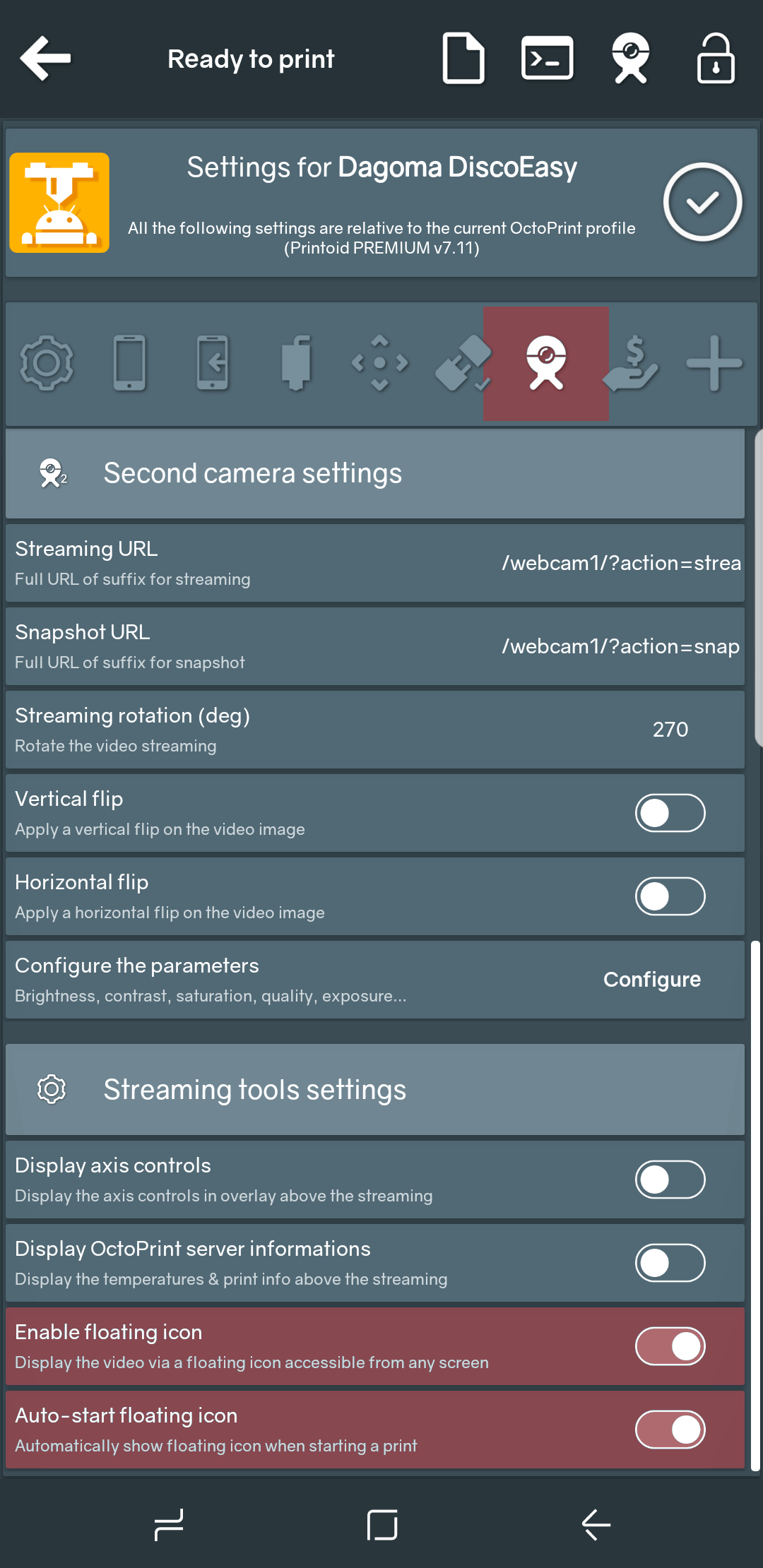Image resolution: width=763 pixels, height=1568 pixels.
Task: Click the vertical scrollbar thumb
Action: point(755,1205)
